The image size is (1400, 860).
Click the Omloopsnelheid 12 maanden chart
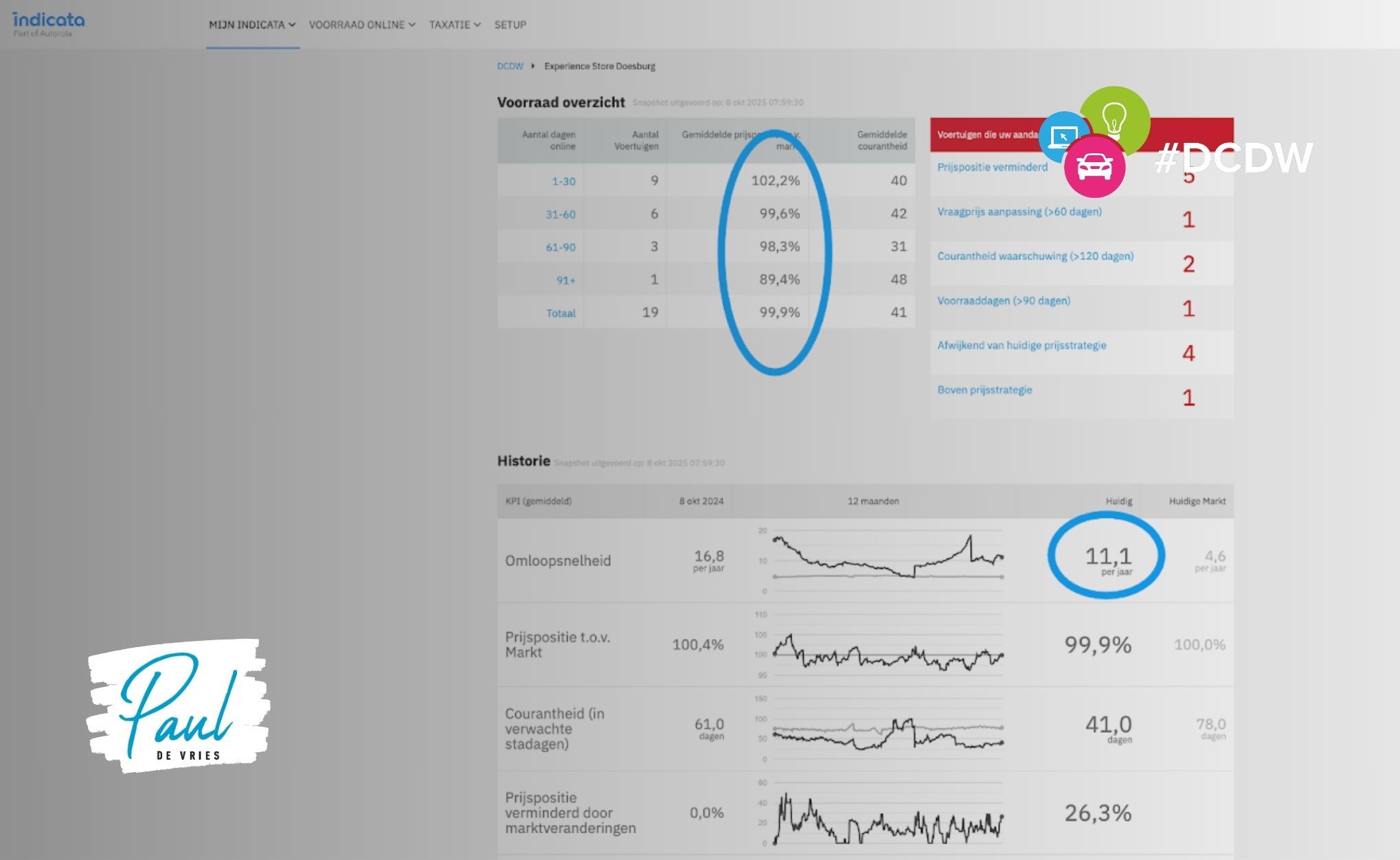pyautogui.click(x=887, y=559)
